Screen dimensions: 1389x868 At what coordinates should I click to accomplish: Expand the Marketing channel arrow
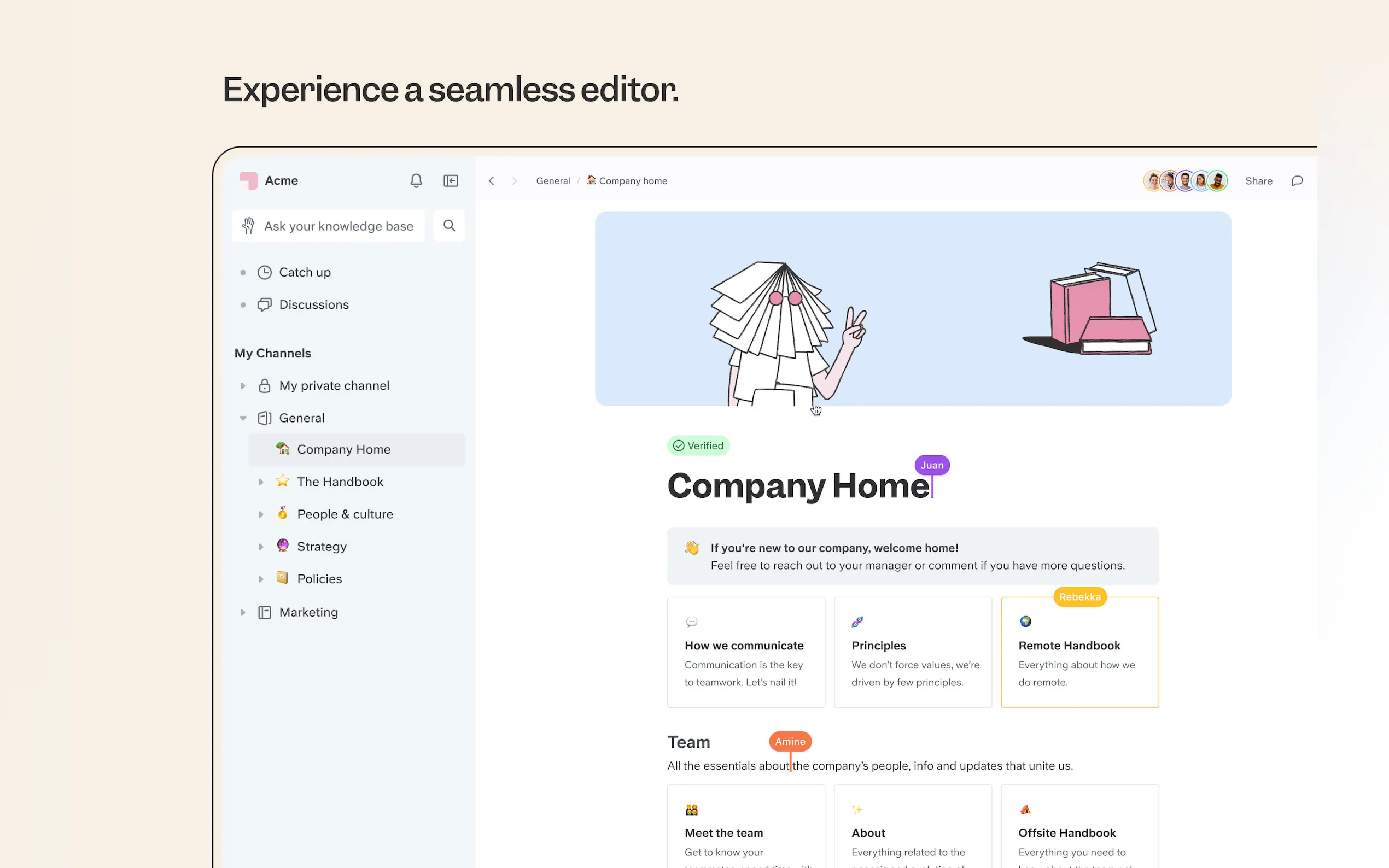[x=243, y=613]
